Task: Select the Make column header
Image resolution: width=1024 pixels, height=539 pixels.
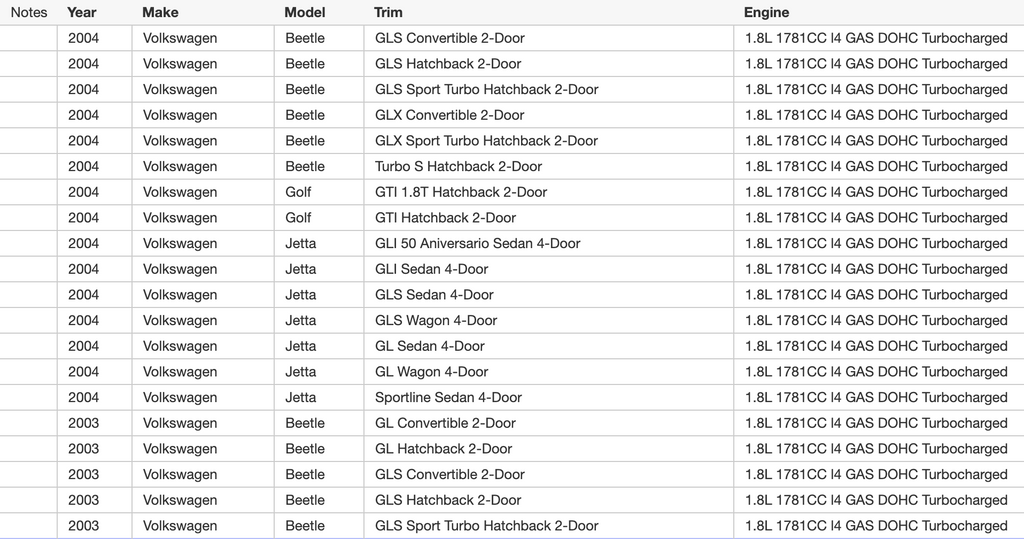Action: tap(160, 13)
